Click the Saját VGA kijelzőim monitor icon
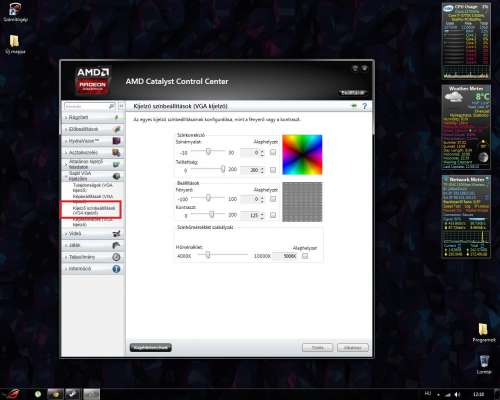This screenshot has height=400, width=500. tap(116, 176)
